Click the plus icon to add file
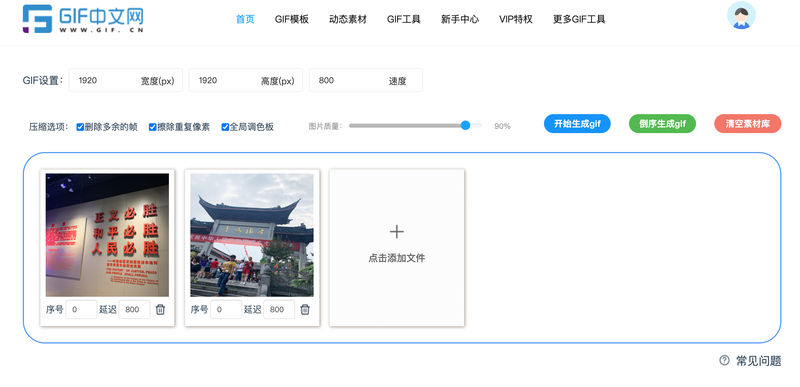This screenshot has width=800, height=387. point(396,232)
